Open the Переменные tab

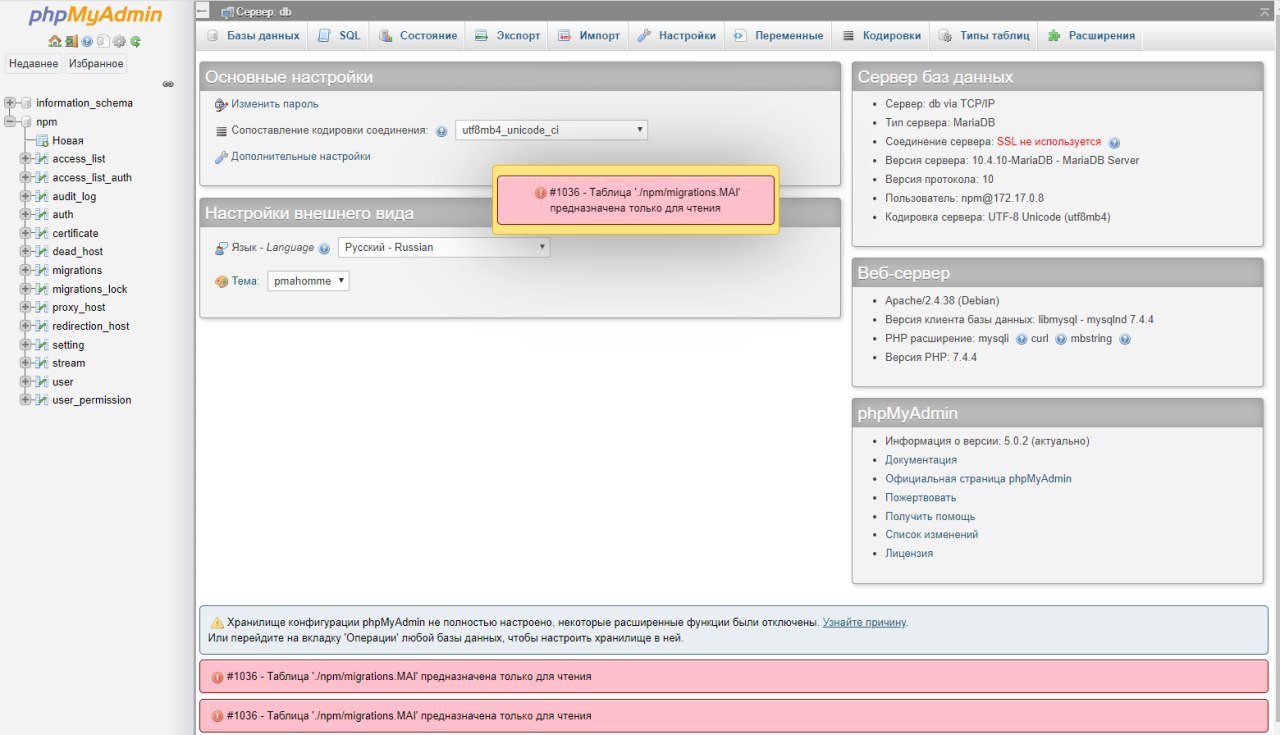click(778, 36)
